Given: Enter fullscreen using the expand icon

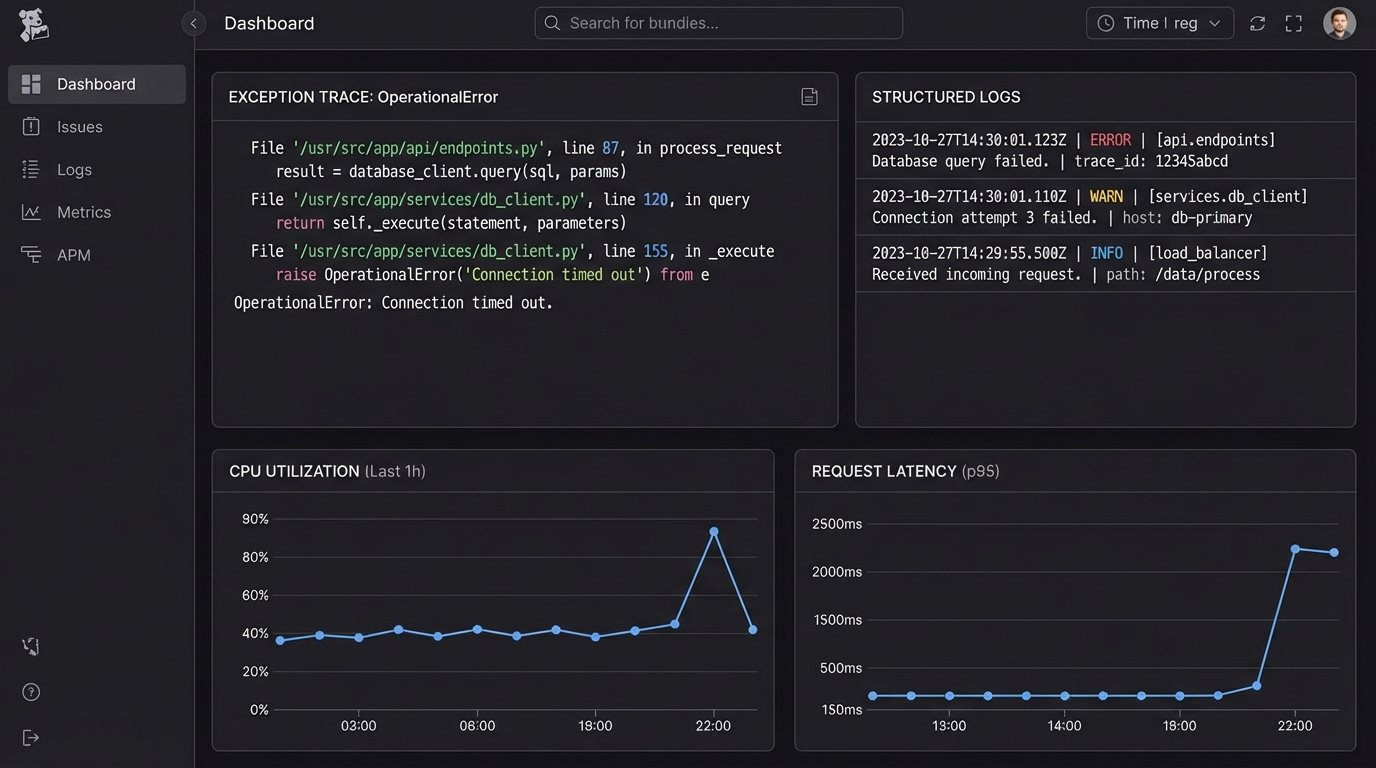Looking at the screenshot, I should [1294, 23].
